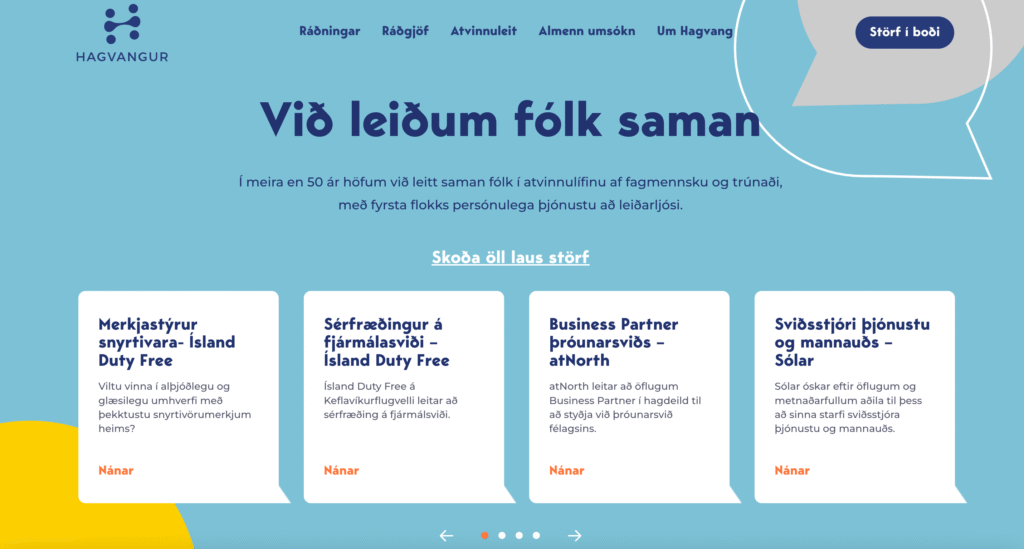Go to Almenn umsókn page
This screenshot has width=1024, height=549.
click(586, 31)
